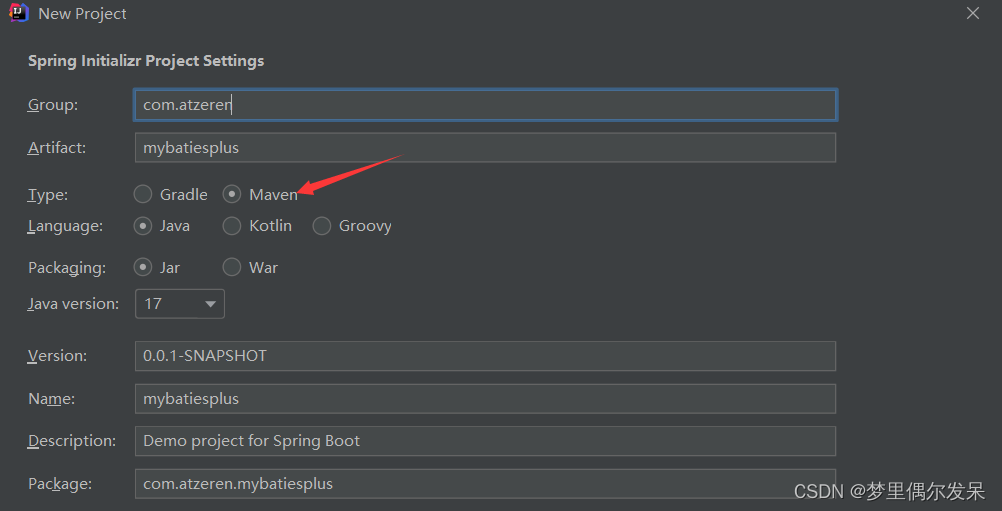This screenshot has height=511, width=1002.
Task: Click into the Artifact text field
Action: tap(485, 148)
